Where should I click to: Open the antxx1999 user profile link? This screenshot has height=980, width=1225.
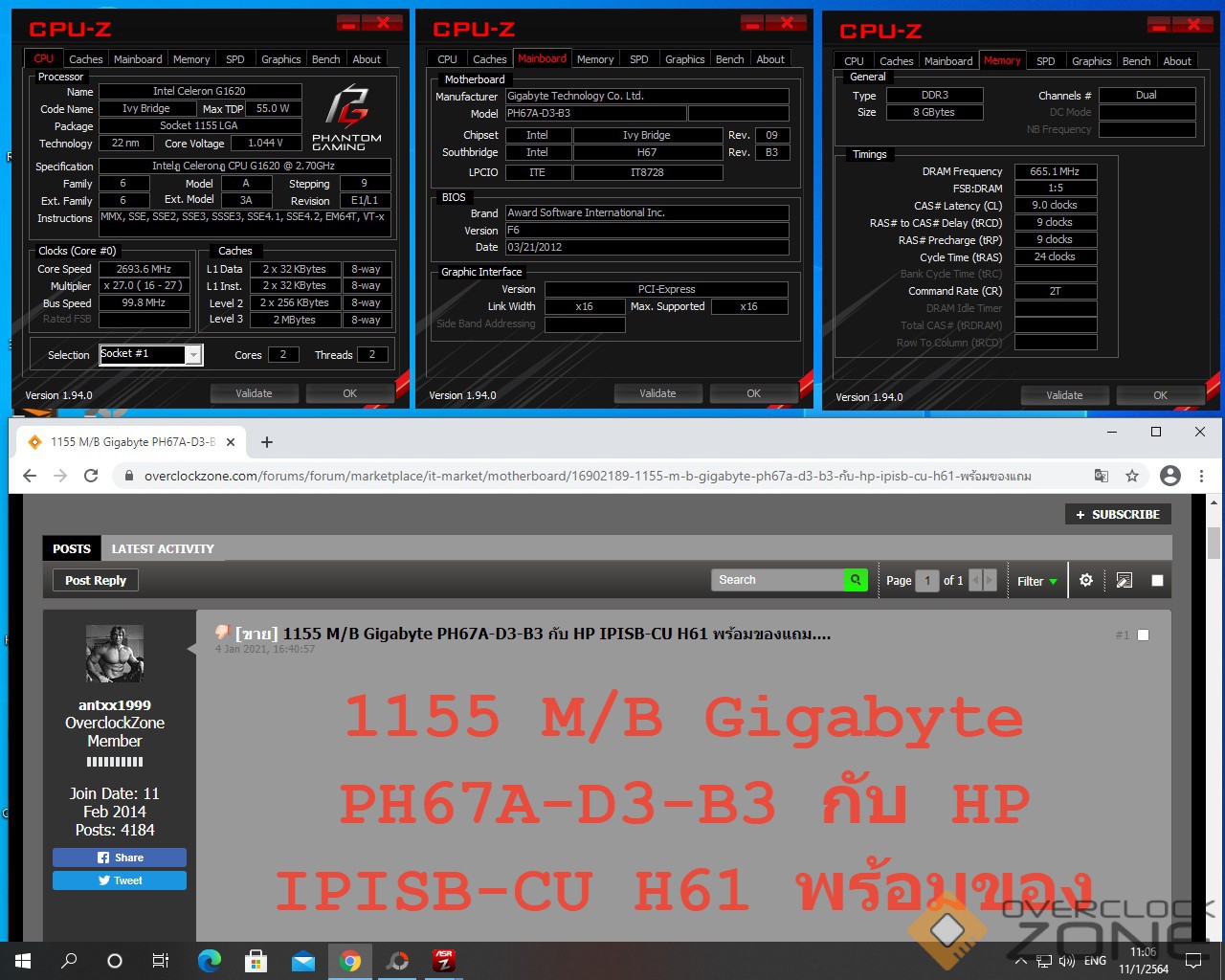(115, 705)
